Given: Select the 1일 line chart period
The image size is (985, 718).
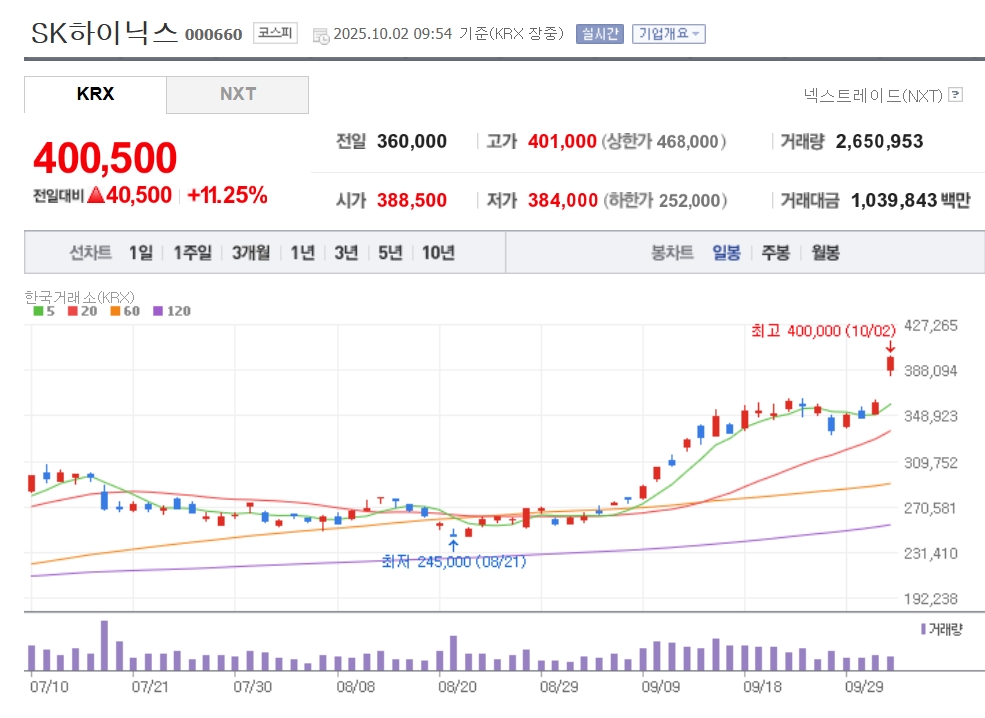Looking at the screenshot, I should pyautogui.click(x=141, y=253).
